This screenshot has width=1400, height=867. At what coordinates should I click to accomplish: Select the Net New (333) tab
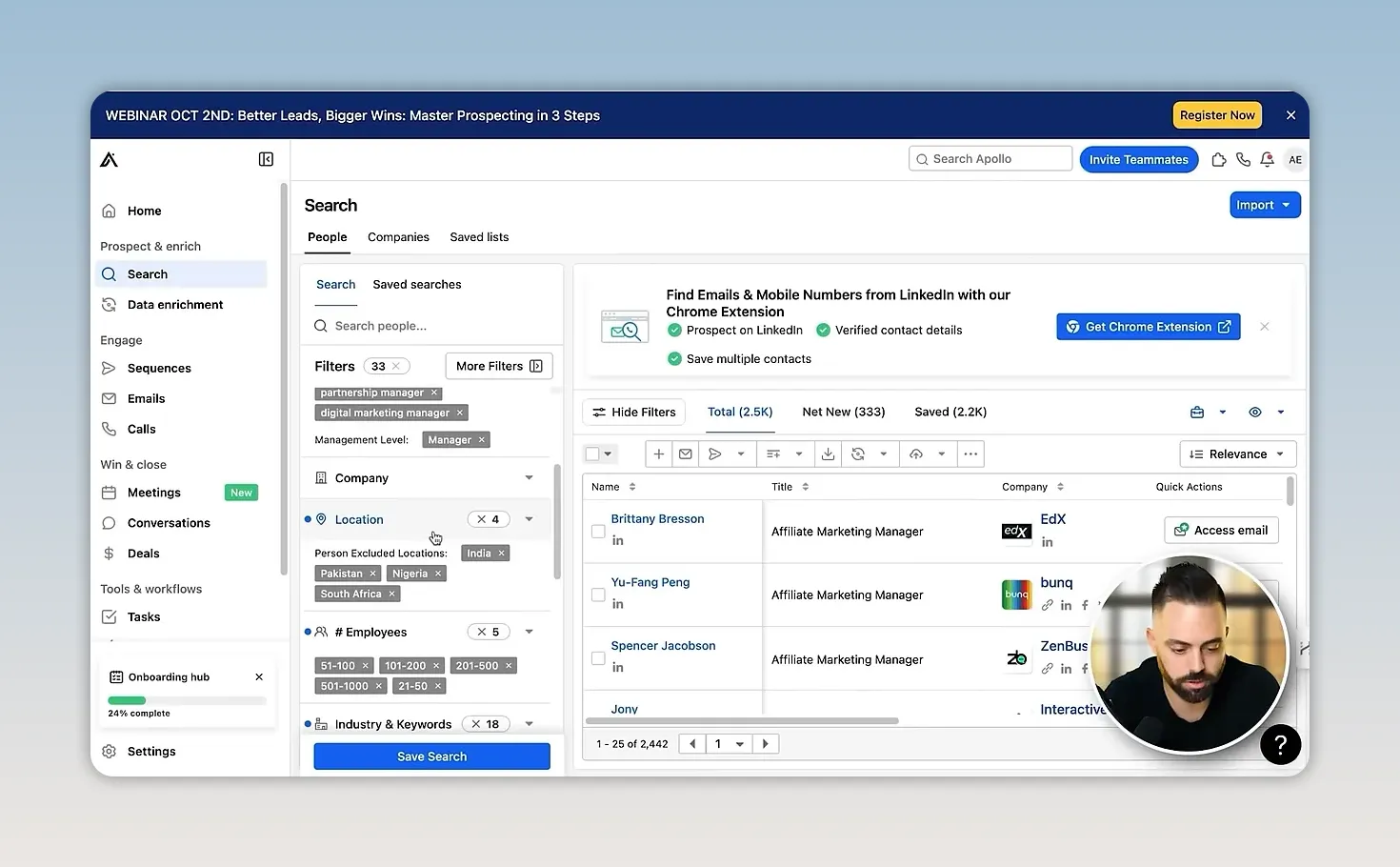[844, 413]
